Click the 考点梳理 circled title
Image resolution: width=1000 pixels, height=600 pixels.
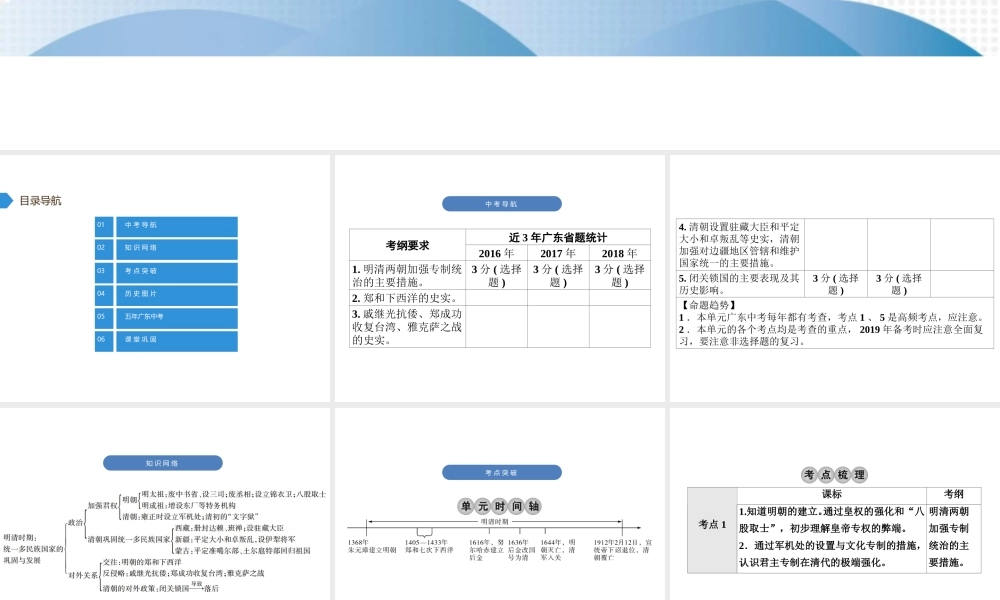(834, 474)
